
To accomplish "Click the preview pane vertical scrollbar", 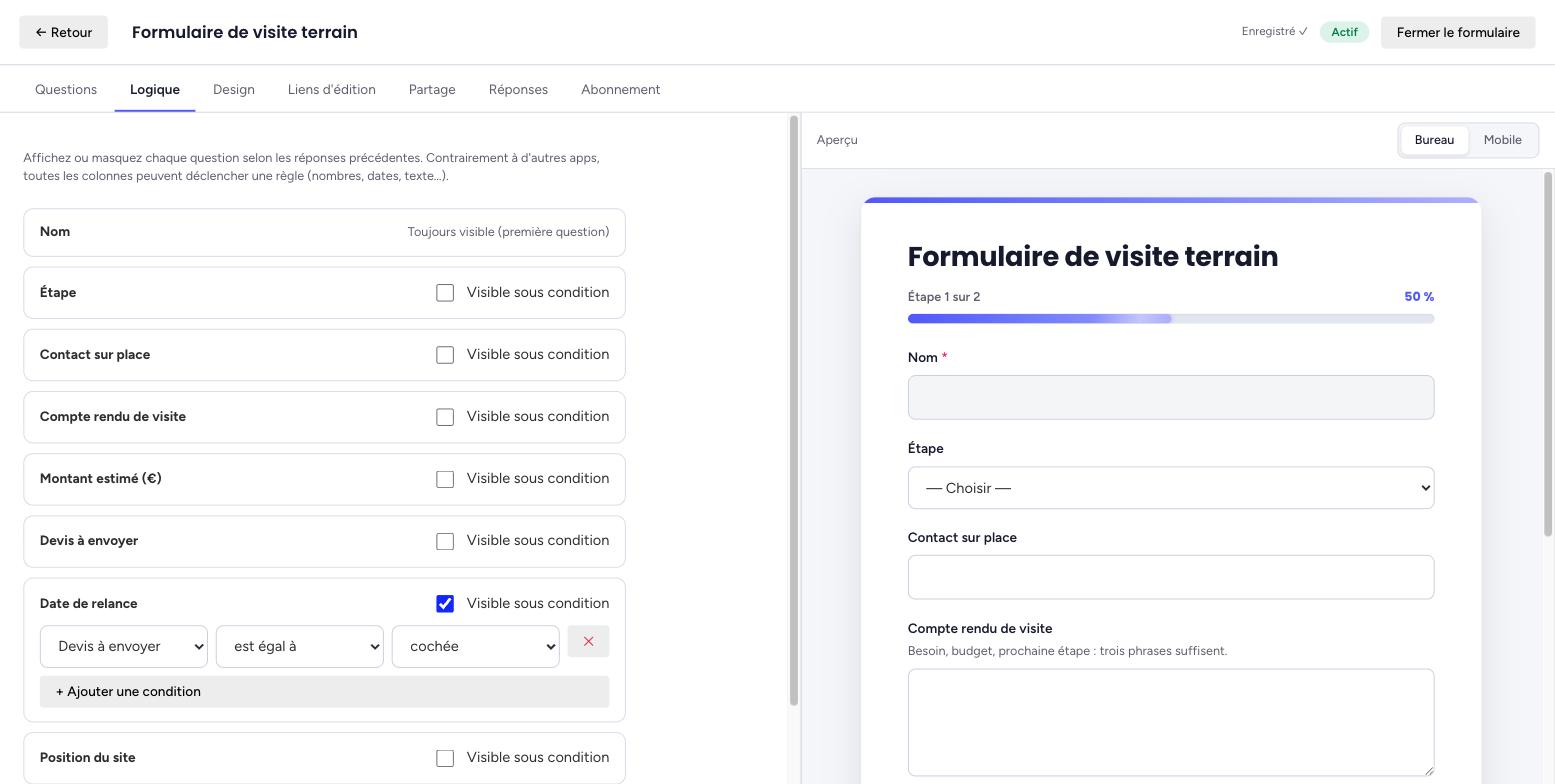I will [1549, 356].
